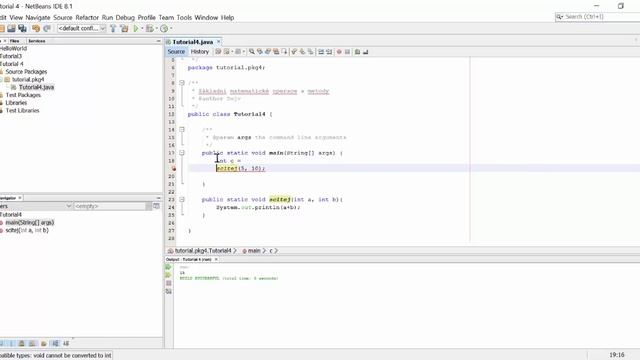Screen dimensions: 640x360
Task: Switch to Source view
Action: [x=176, y=51]
